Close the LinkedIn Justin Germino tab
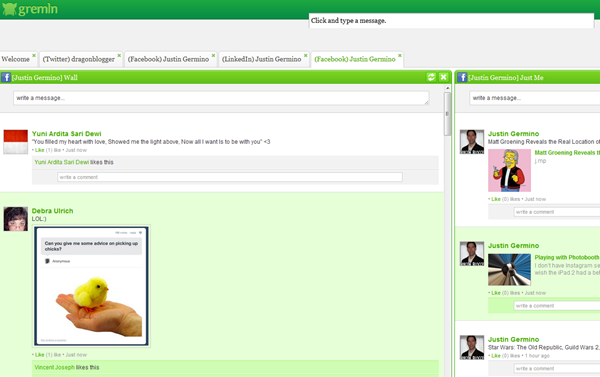The height and width of the screenshot is (377, 600). [305, 55]
